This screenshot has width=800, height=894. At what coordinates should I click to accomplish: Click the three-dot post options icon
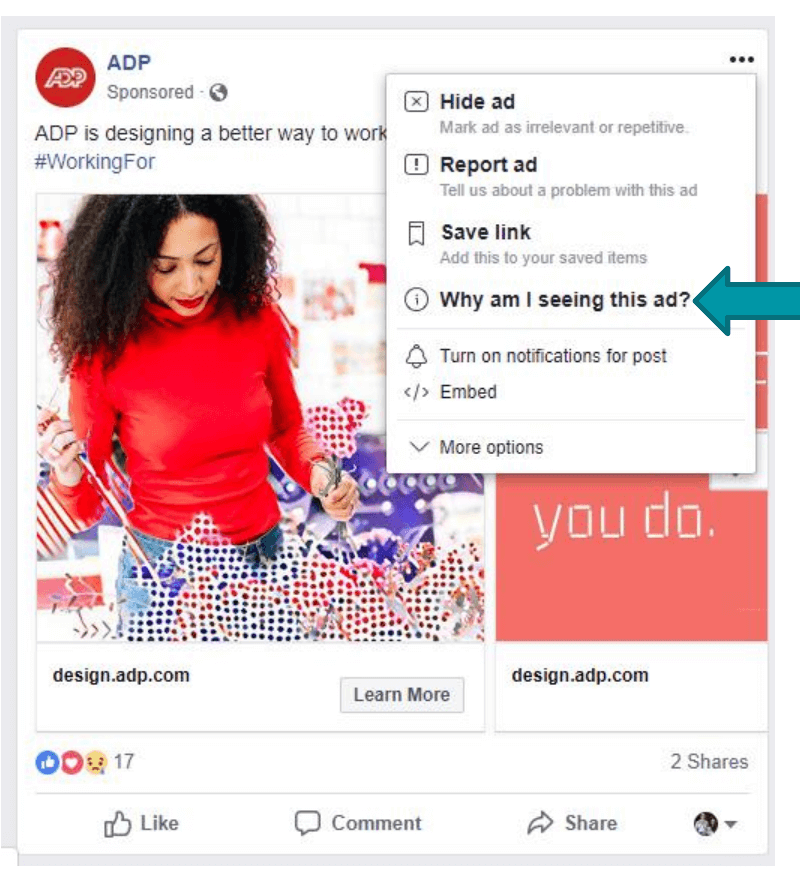point(741,59)
